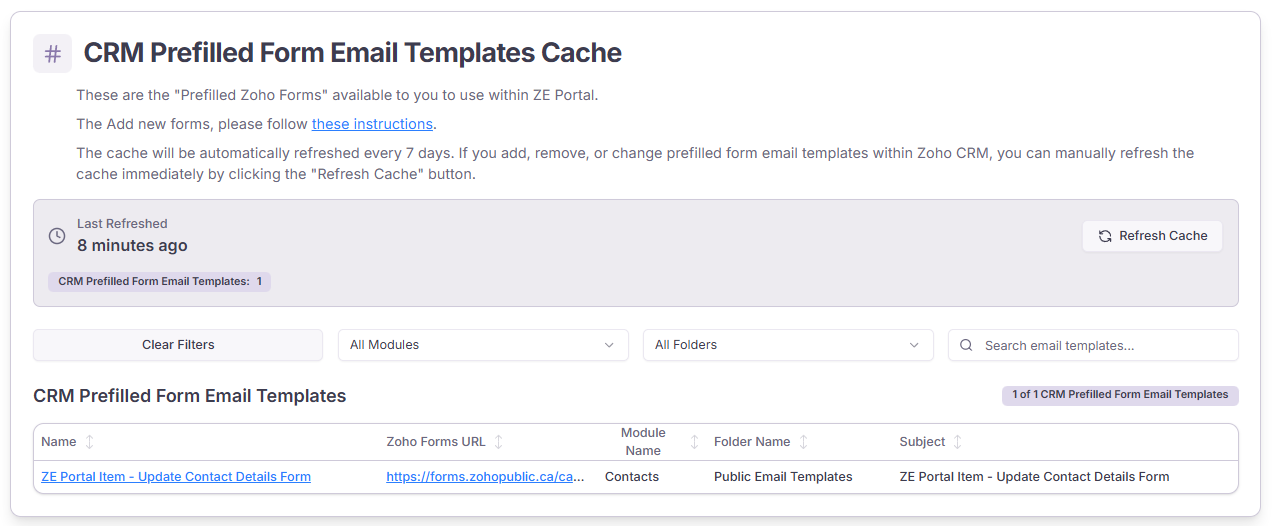Click the '1 of 1' templates count badge
1275x526 pixels.
click(x=1119, y=395)
